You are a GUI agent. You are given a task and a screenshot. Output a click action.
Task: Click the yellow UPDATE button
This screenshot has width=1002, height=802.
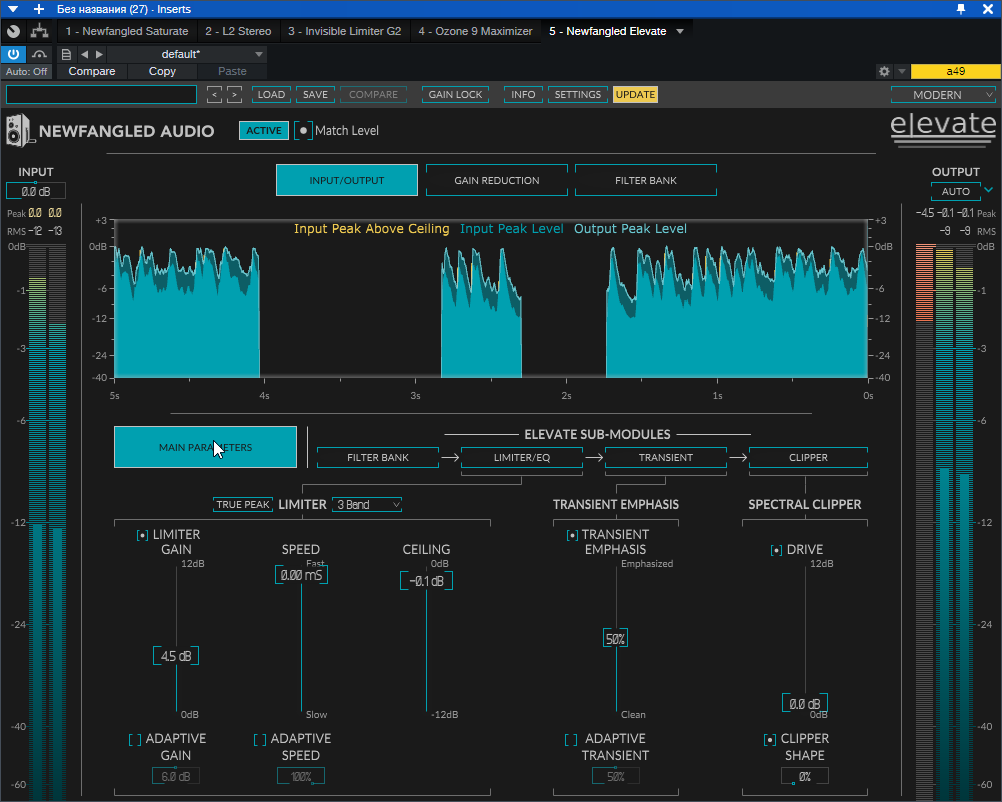pyautogui.click(x=635, y=95)
